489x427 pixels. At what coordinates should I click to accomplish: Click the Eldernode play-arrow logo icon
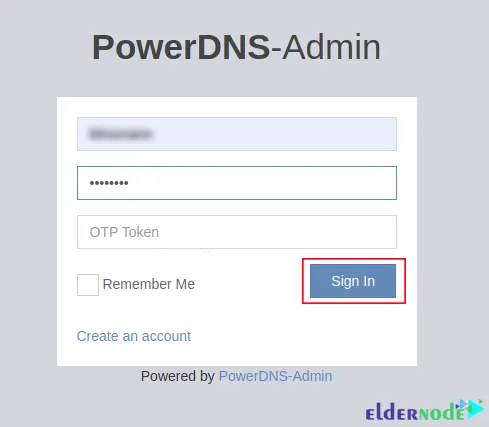point(472,409)
